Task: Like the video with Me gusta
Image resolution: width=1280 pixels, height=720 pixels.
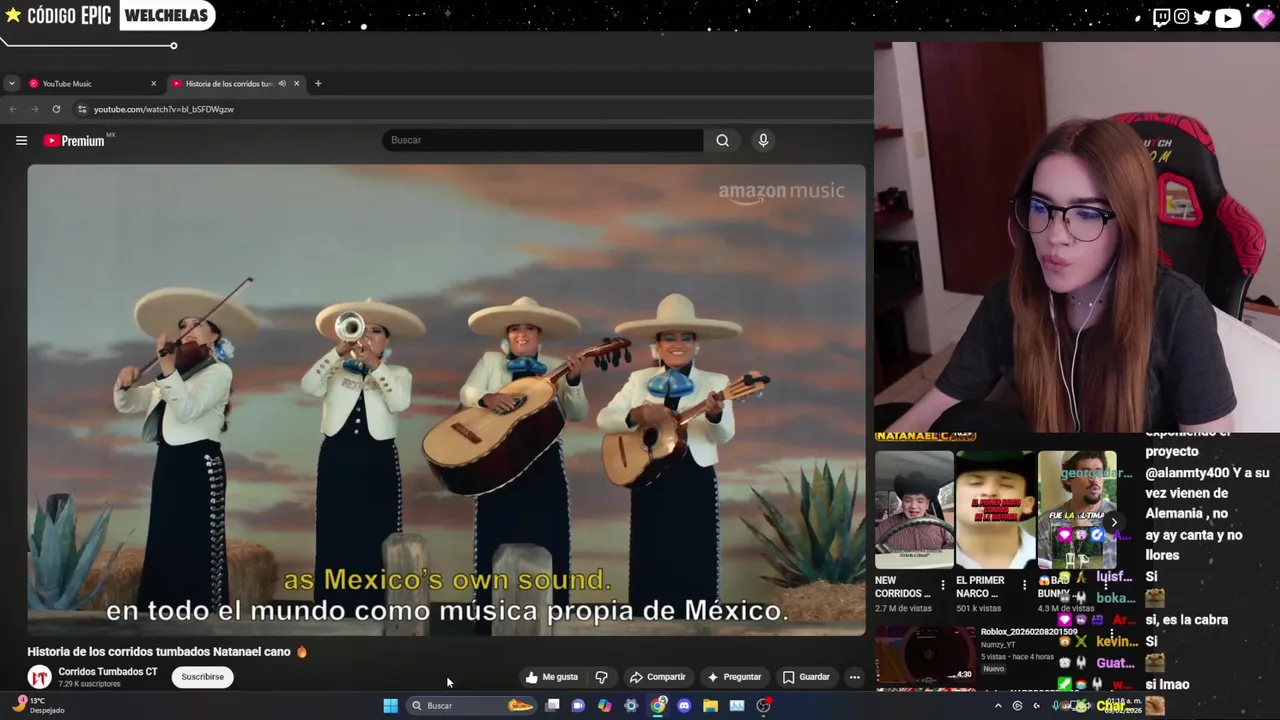Action: coord(552,677)
